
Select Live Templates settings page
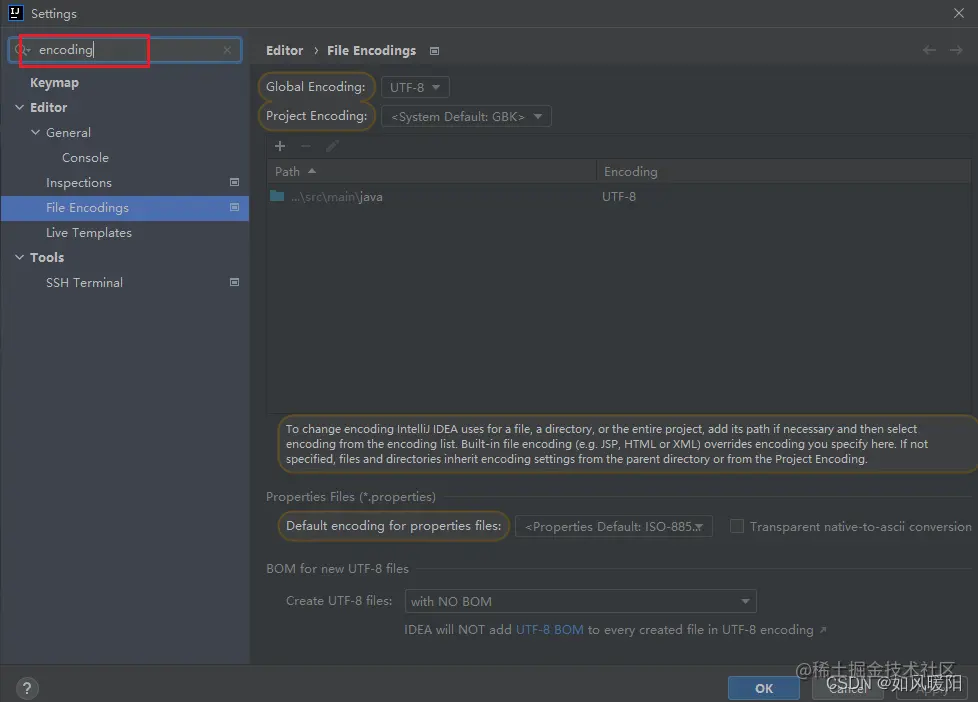click(89, 233)
